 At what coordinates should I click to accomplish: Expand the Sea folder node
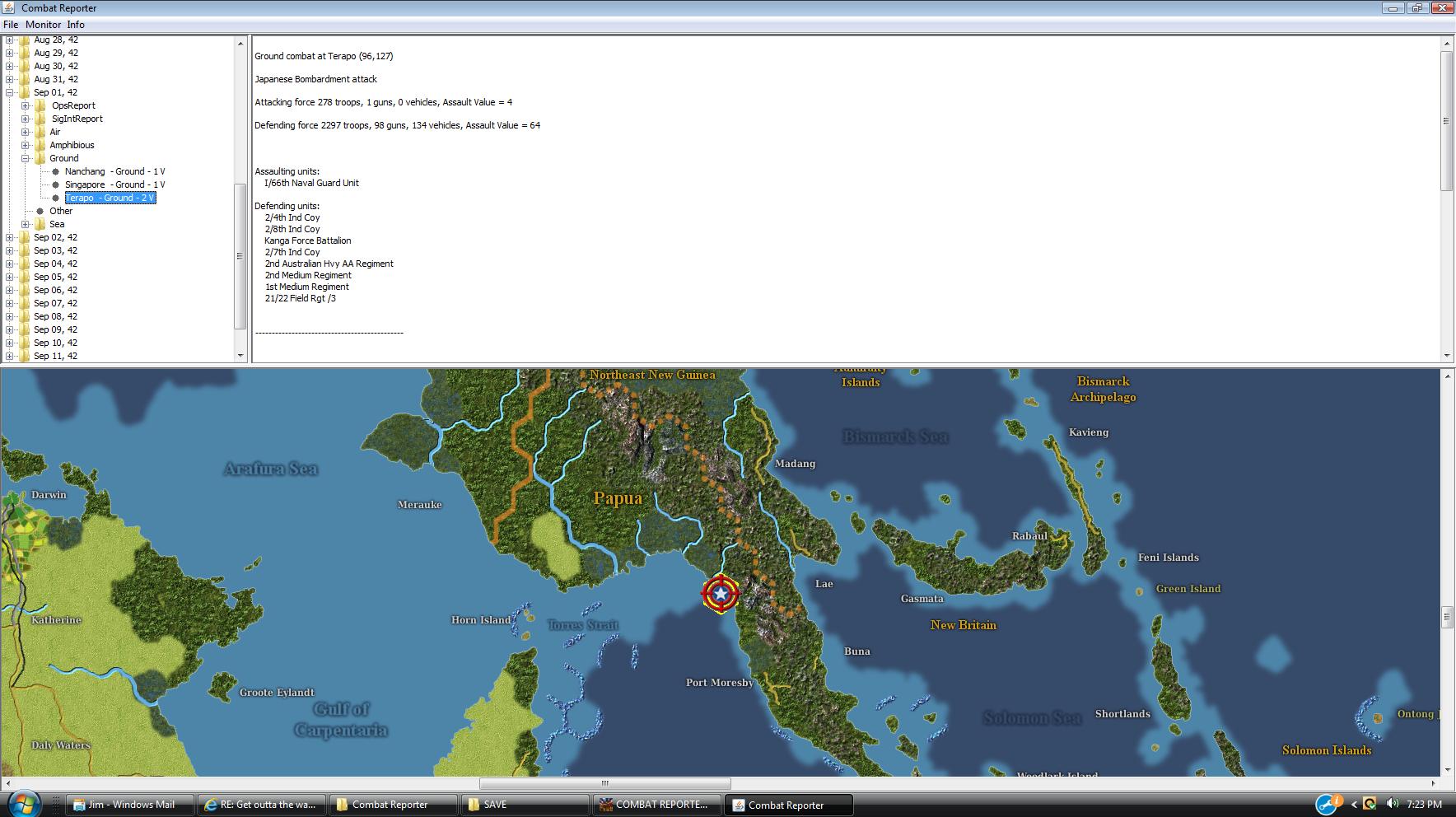(x=26, y=224)
